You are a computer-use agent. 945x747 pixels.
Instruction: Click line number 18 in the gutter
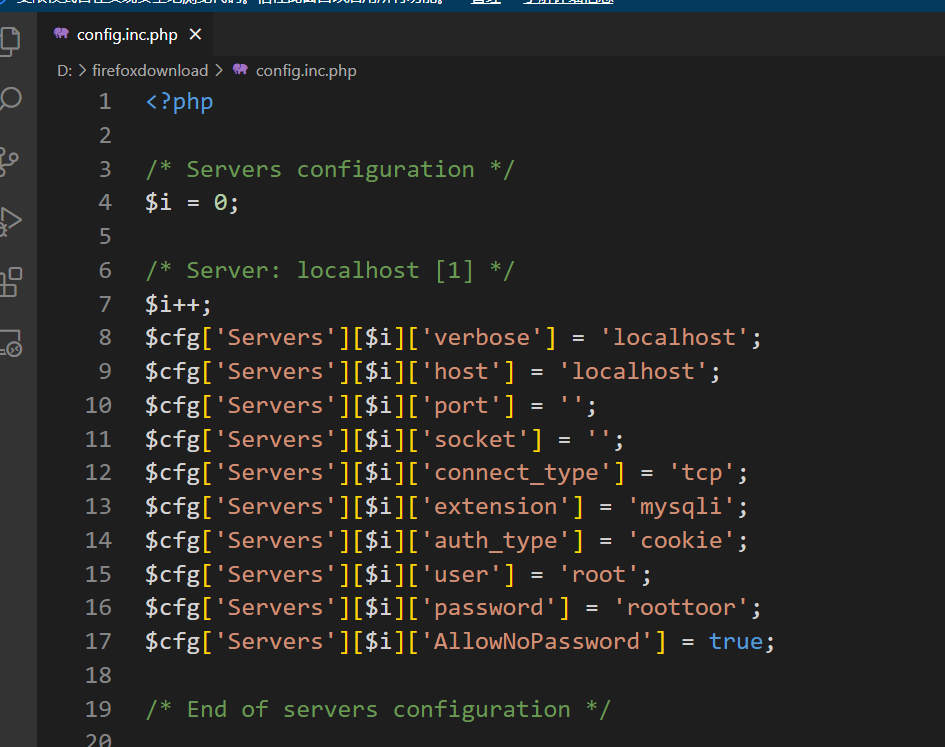pos(99,675)
